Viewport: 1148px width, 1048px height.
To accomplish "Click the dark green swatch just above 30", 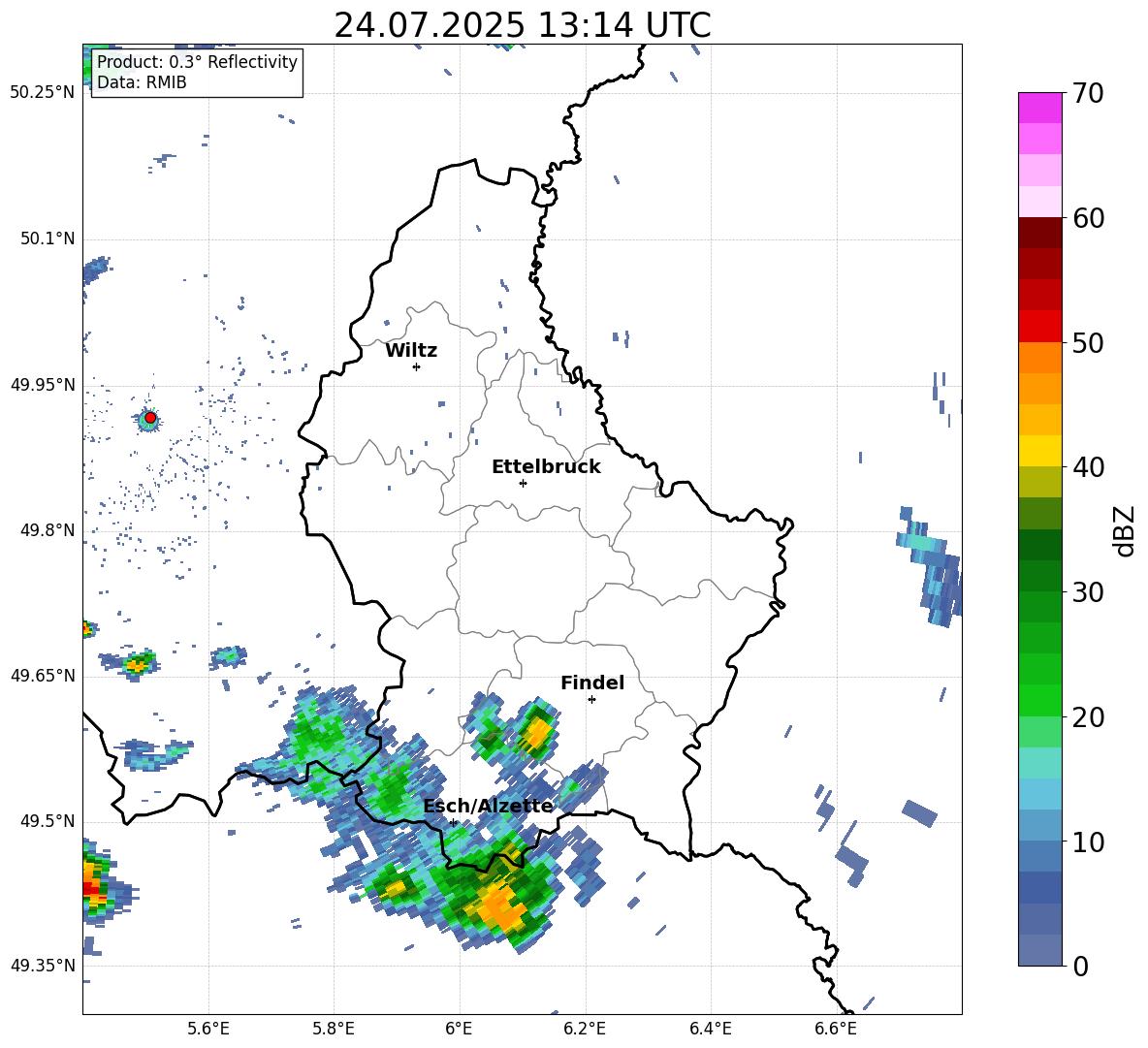I will pos(1039,576).
